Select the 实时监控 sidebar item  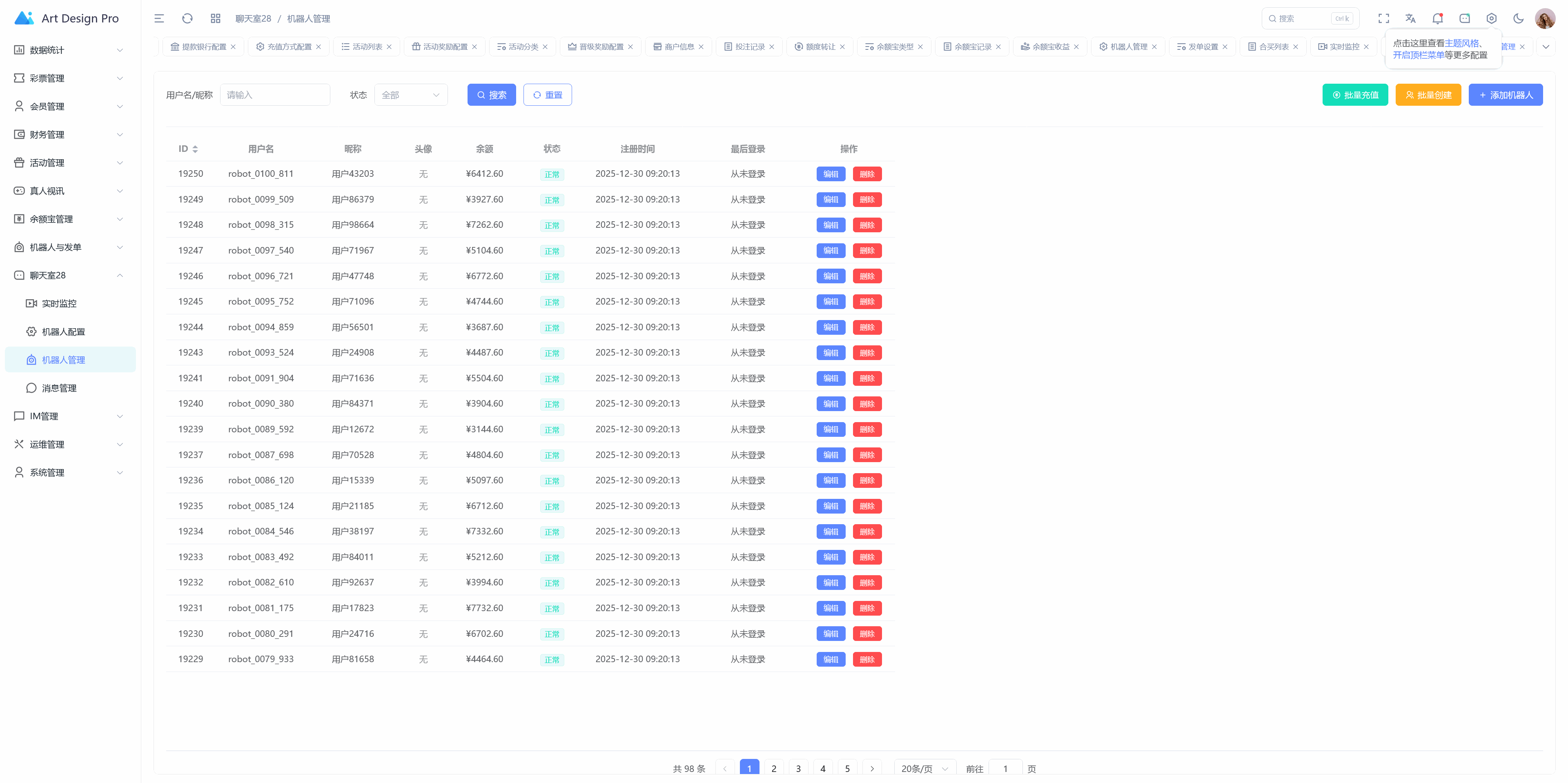pos(60,303)
